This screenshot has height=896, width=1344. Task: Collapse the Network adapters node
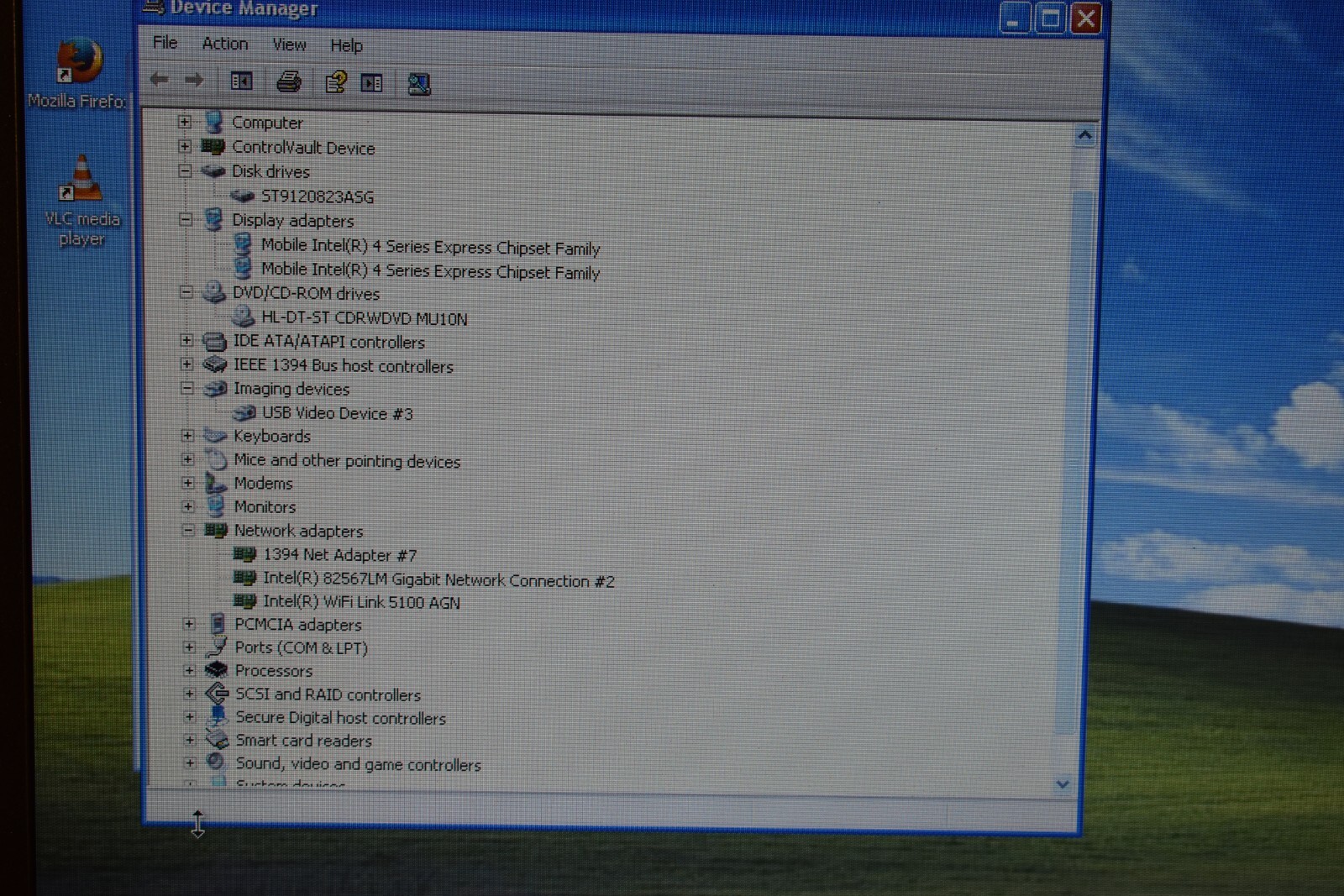point(188,530)
